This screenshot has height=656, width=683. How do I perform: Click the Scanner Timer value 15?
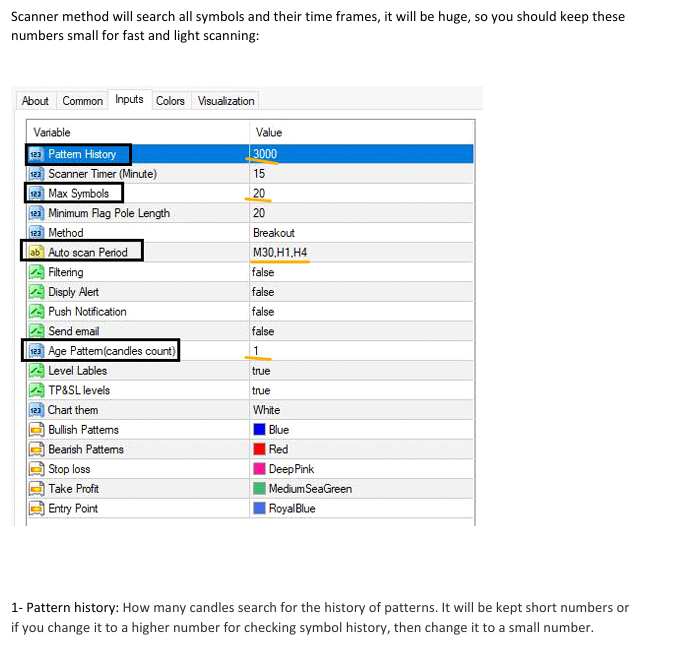point(259,174)
